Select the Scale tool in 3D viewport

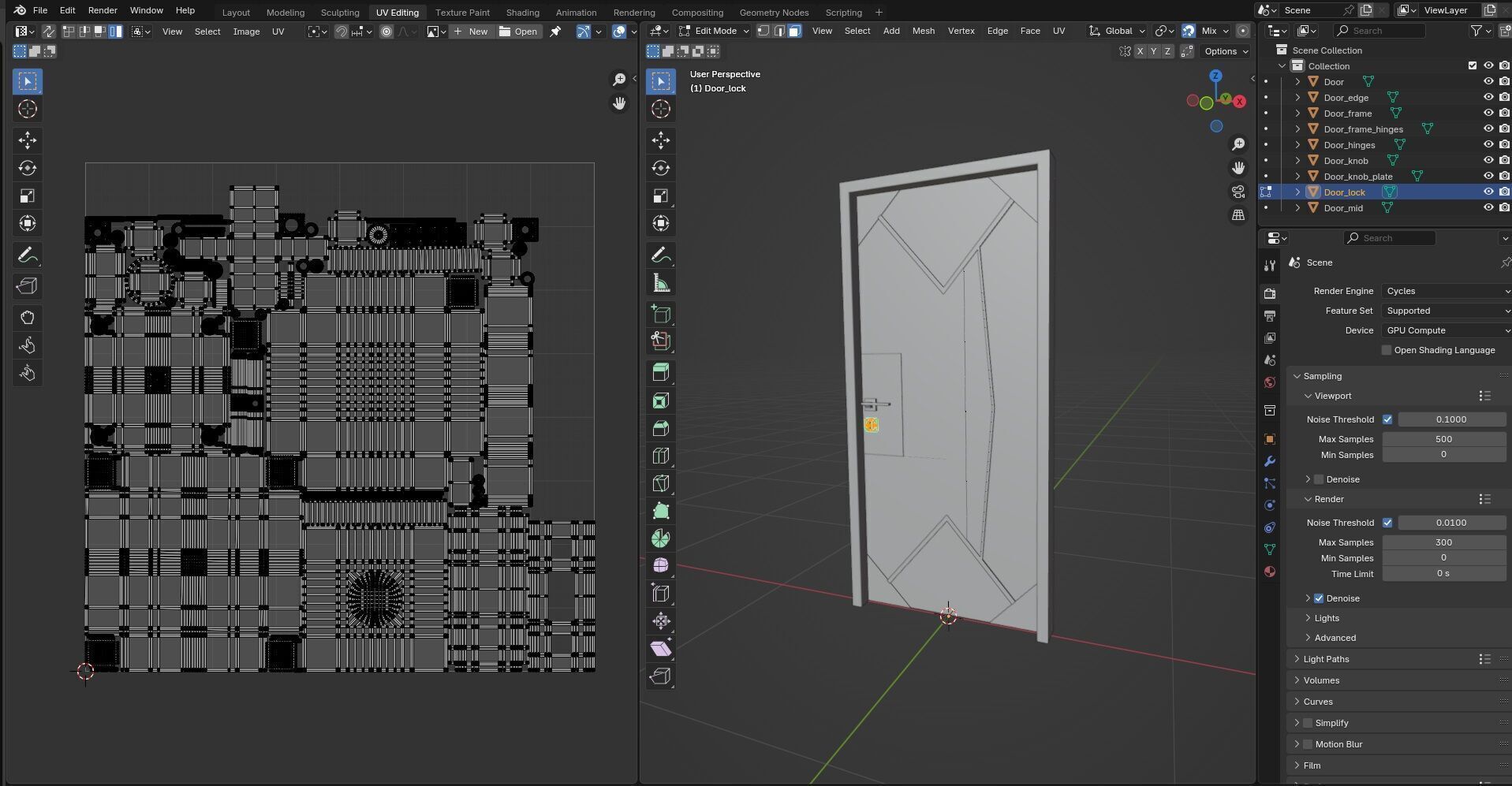point(661,196)
